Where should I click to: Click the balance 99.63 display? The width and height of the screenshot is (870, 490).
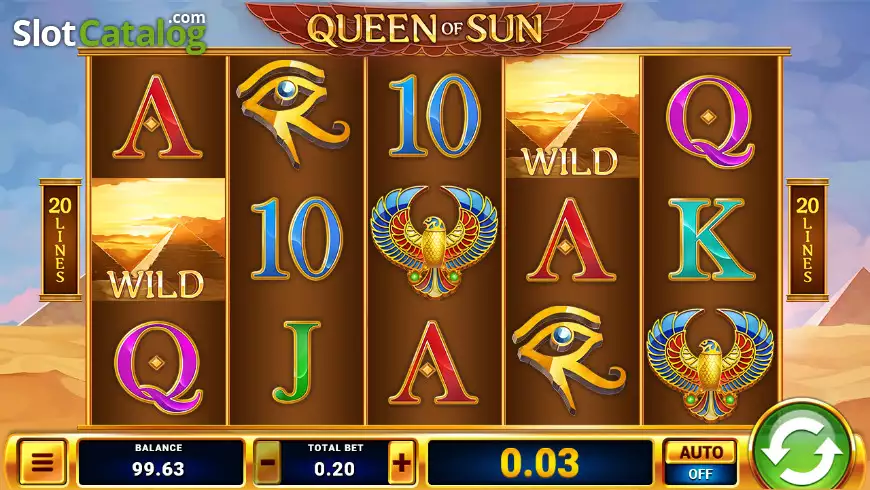[159, 462]
